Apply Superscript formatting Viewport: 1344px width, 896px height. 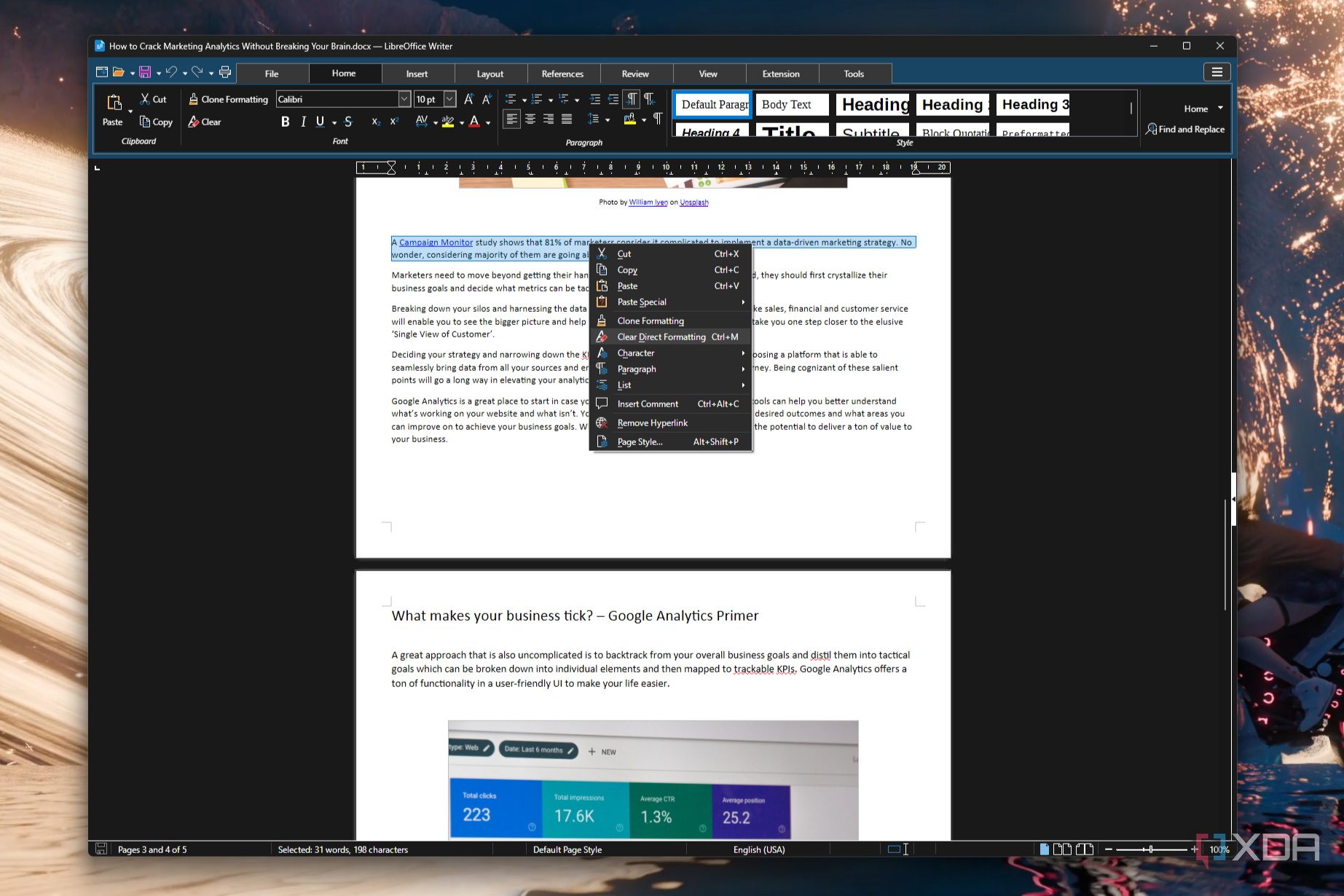point(394,122)
